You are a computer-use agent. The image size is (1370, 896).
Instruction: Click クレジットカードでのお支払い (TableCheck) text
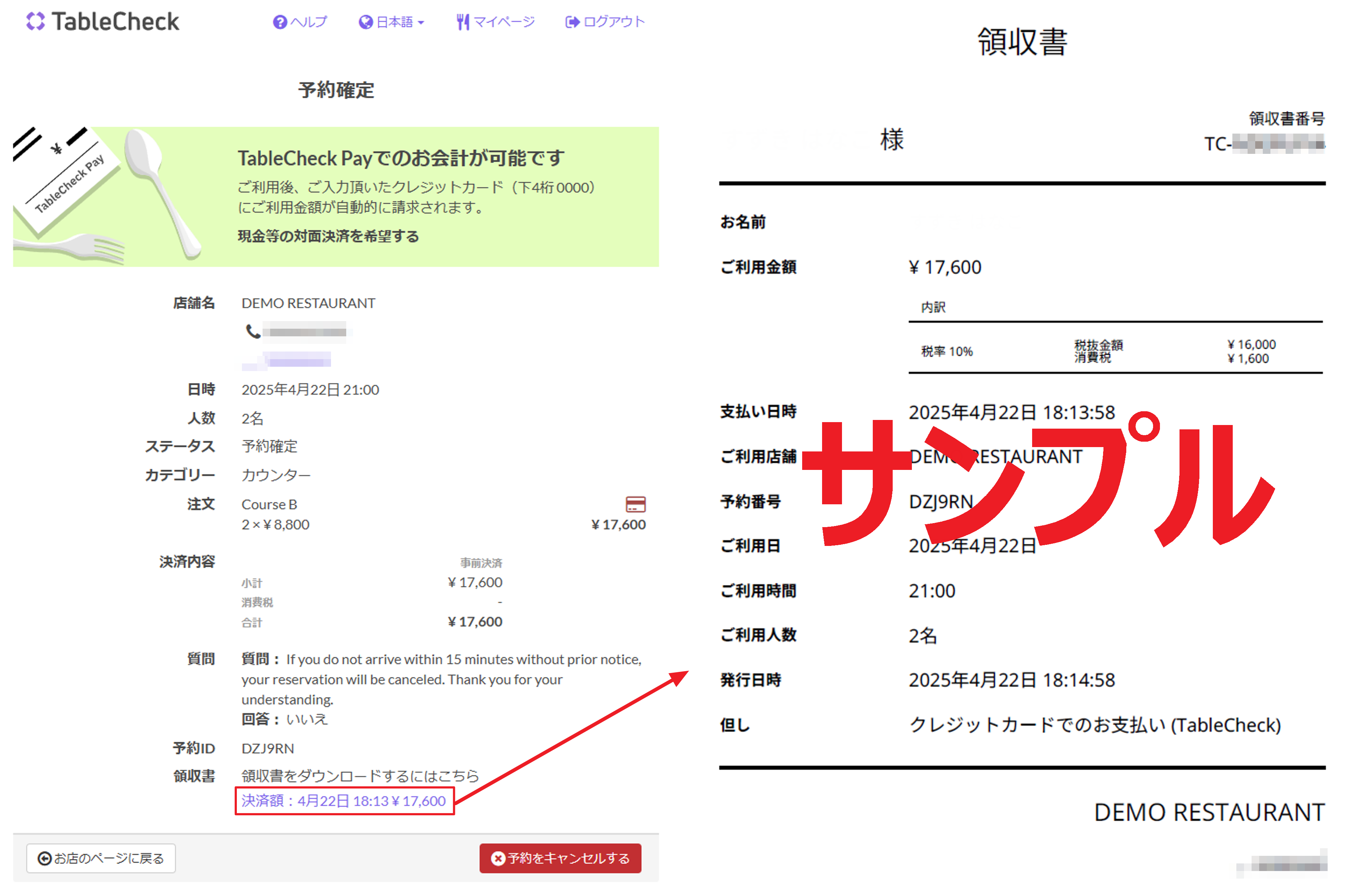point(1095,724)
